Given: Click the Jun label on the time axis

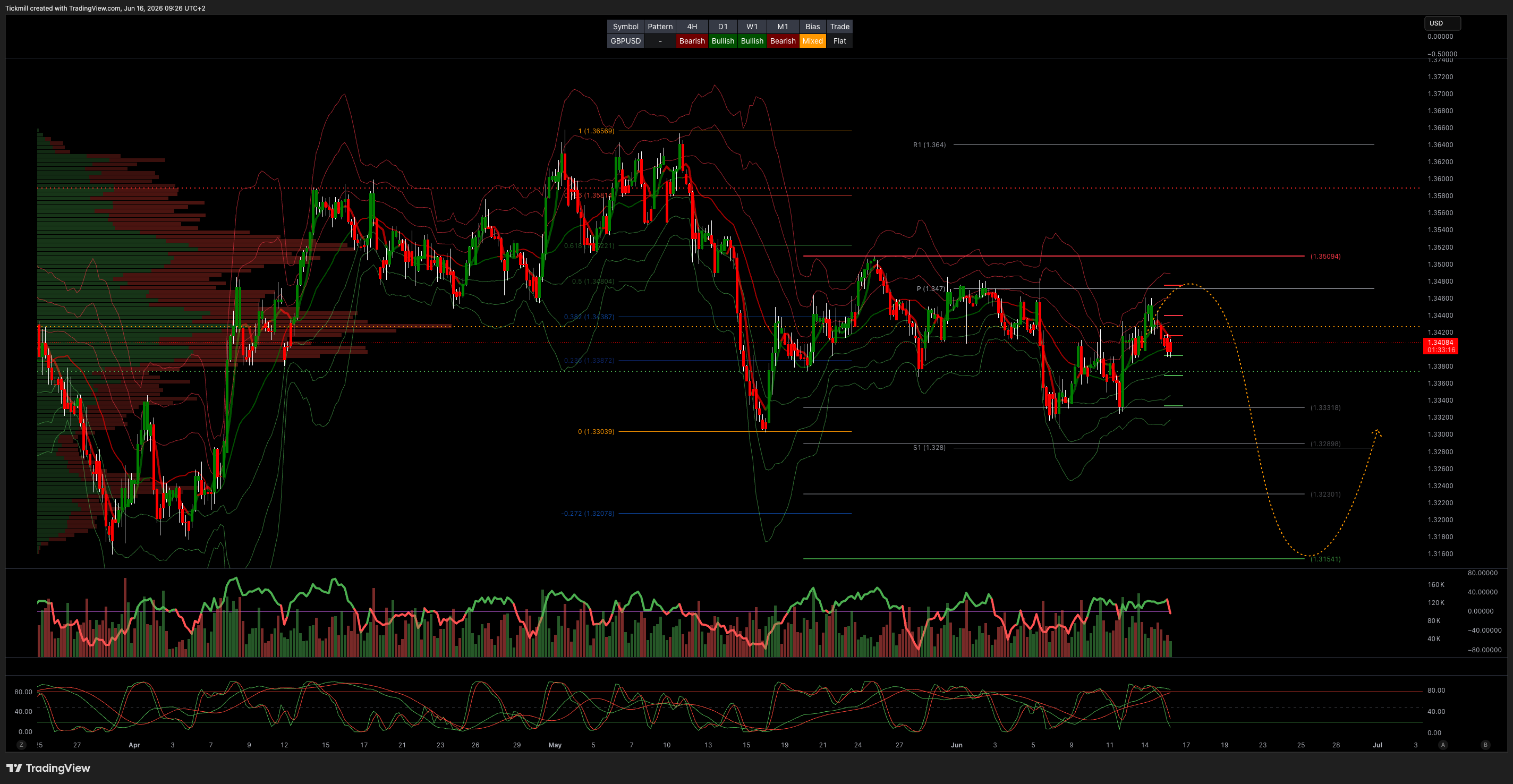Looking at the screenshot, I should [x=957, y=745].
